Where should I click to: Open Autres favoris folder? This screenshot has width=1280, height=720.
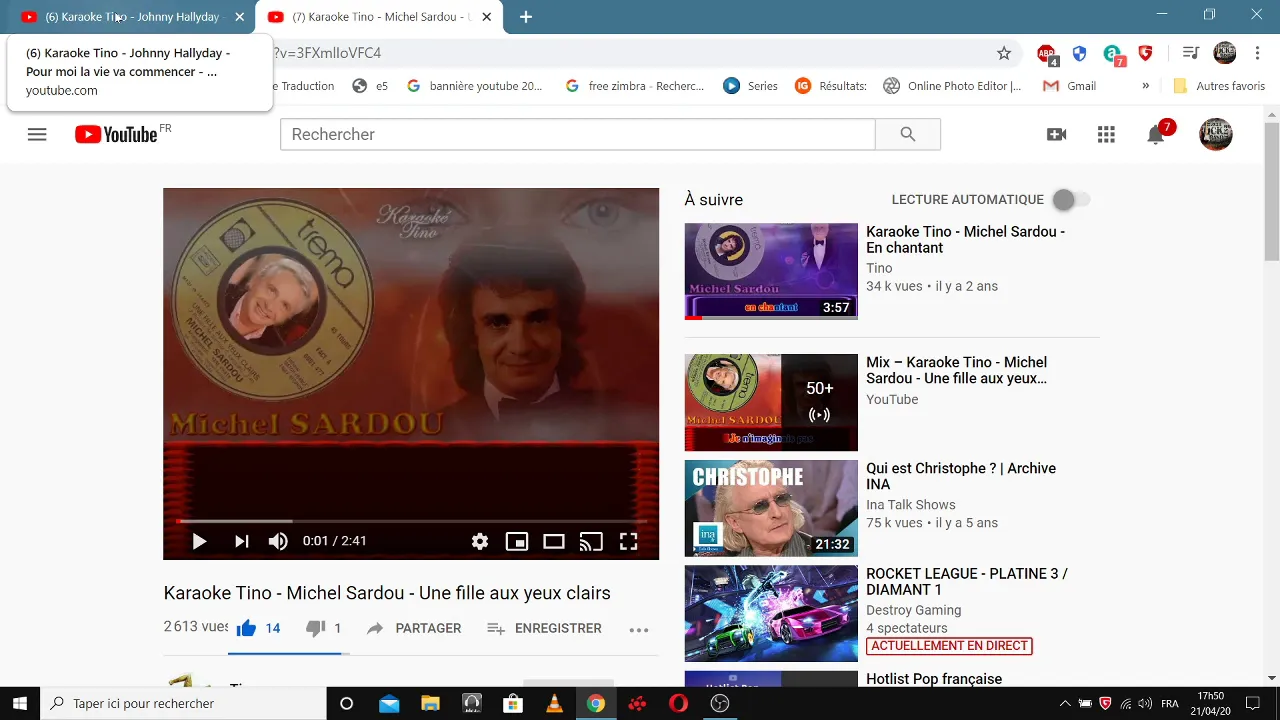coord(1219,86)
